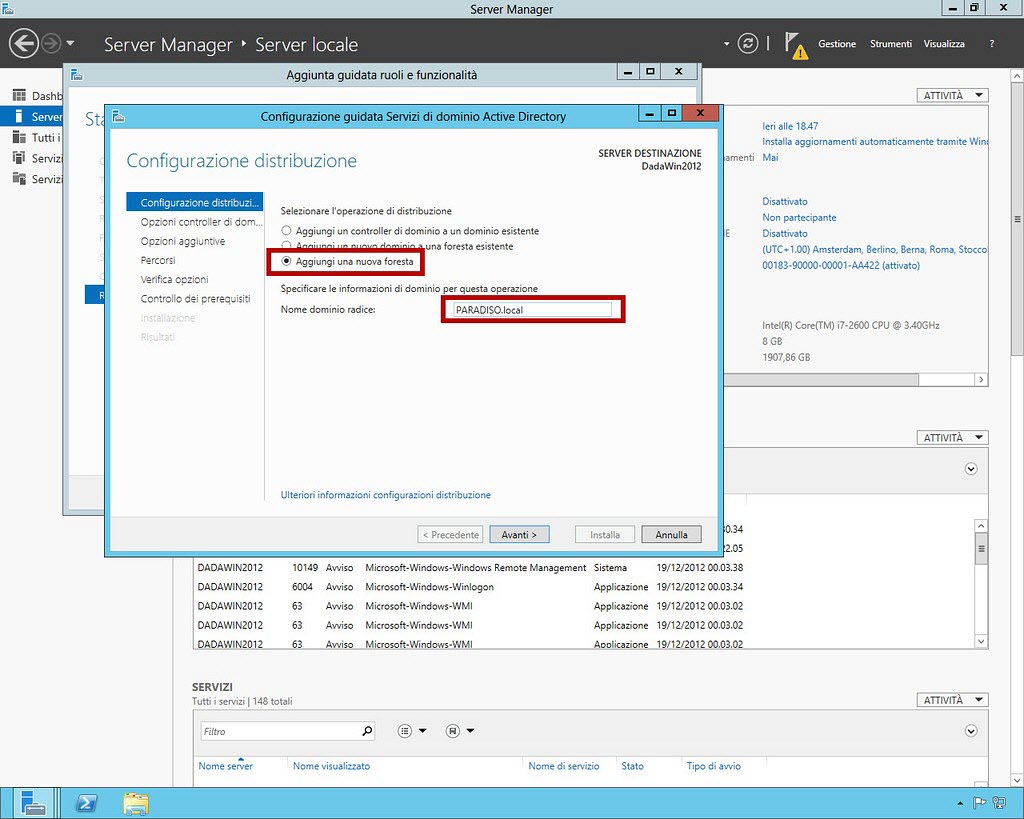Open dropdown arrow next to save query icon

(x=470, y=731)
